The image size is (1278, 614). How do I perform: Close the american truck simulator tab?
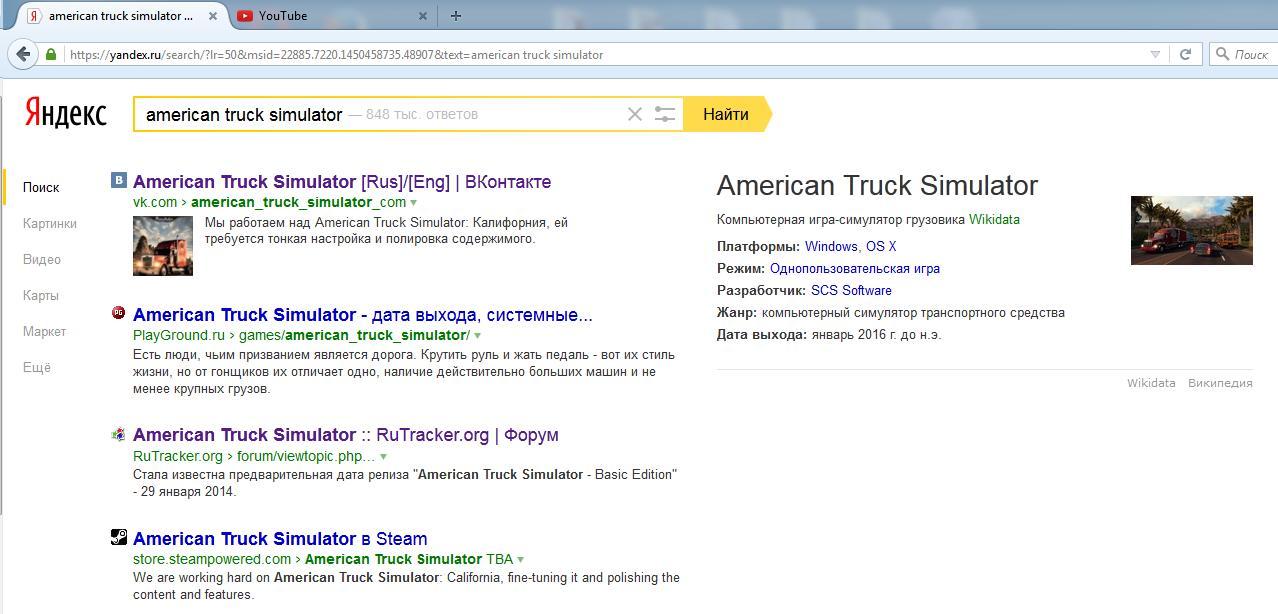(x=214, y=16)
